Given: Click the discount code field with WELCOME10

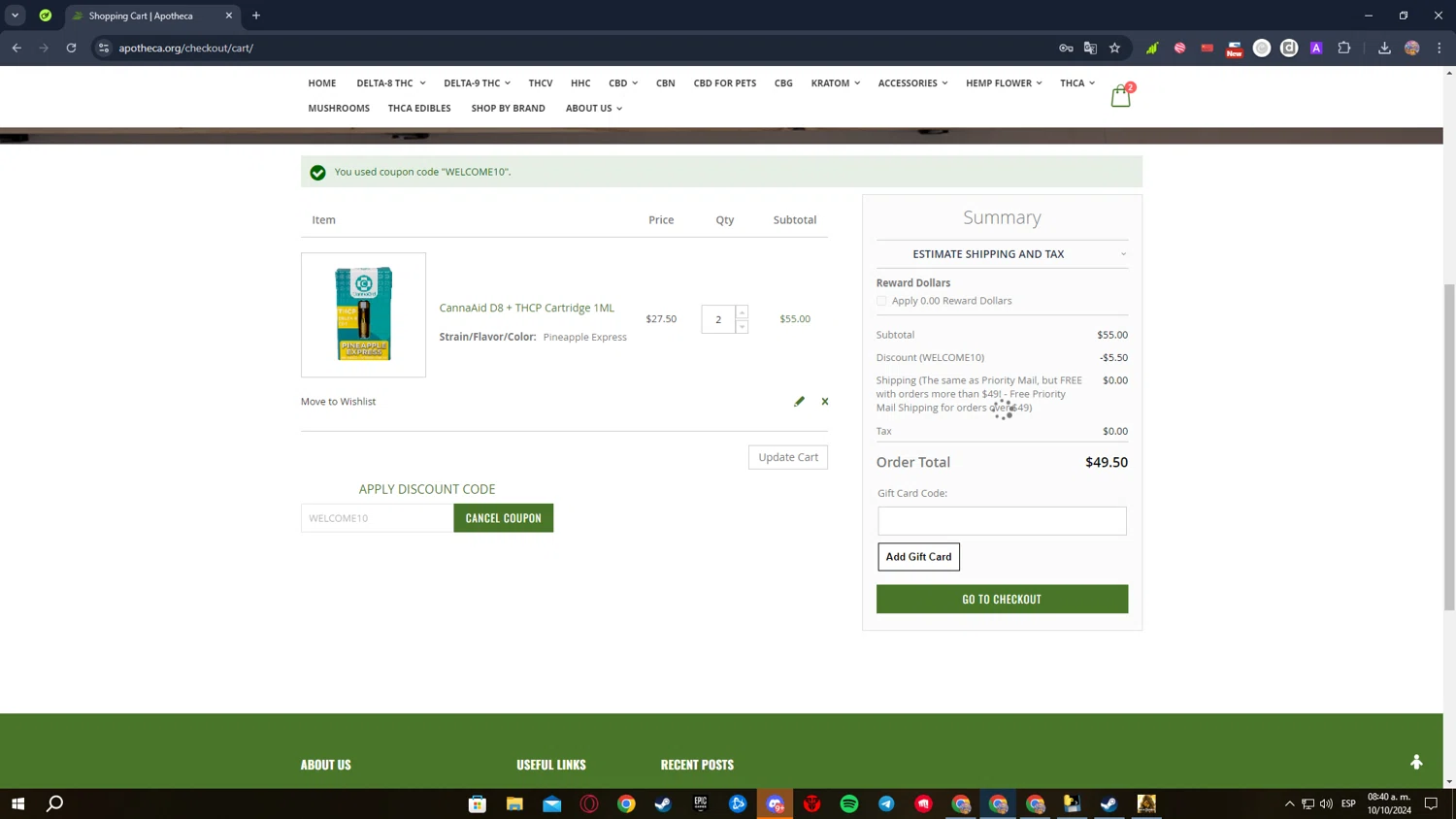Looking at the screenshot, I should (x=377, y=518).
